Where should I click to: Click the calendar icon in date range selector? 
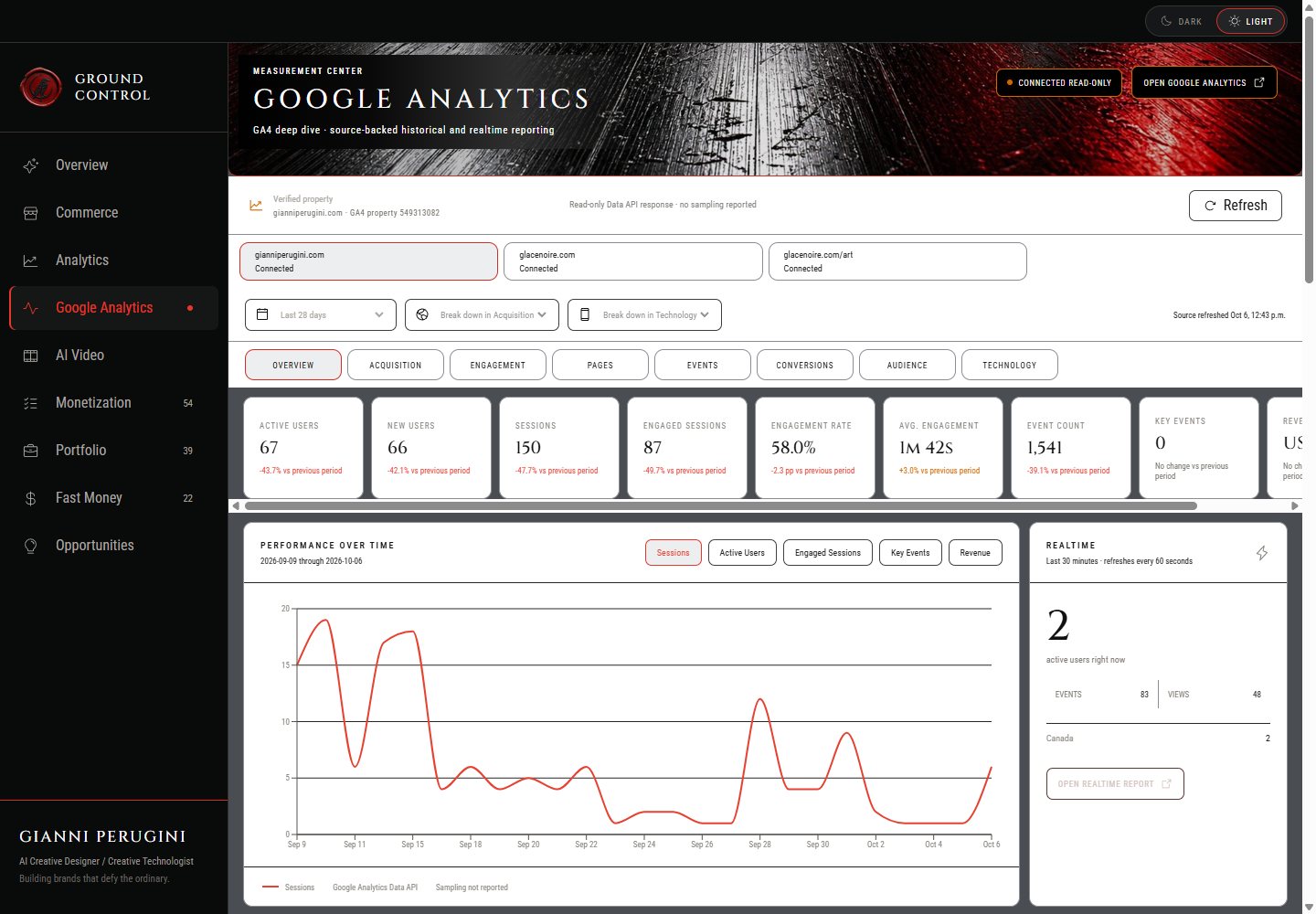point(262,314)
